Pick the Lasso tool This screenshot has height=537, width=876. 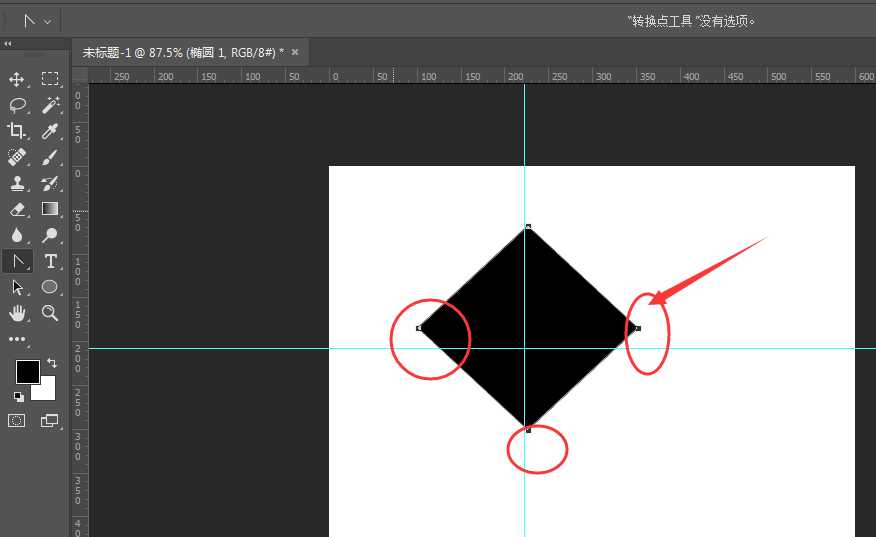(x=17, y=105)
